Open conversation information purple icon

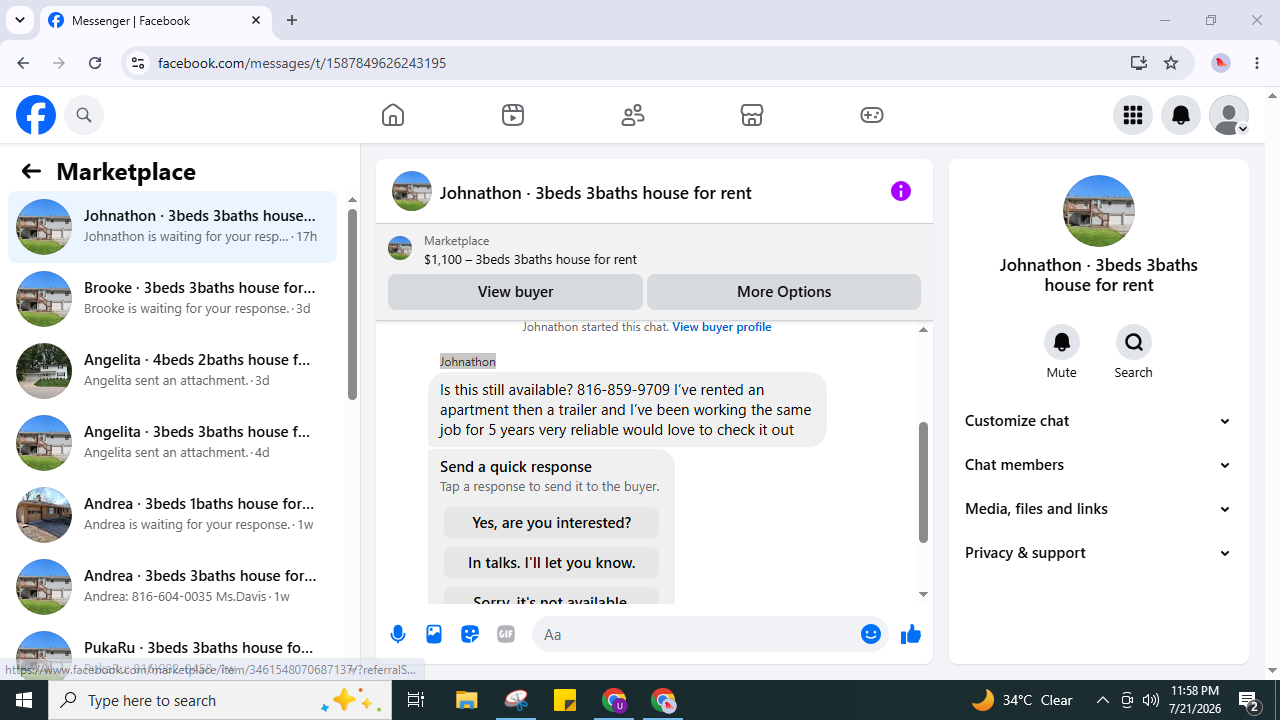tap(901, 191)
